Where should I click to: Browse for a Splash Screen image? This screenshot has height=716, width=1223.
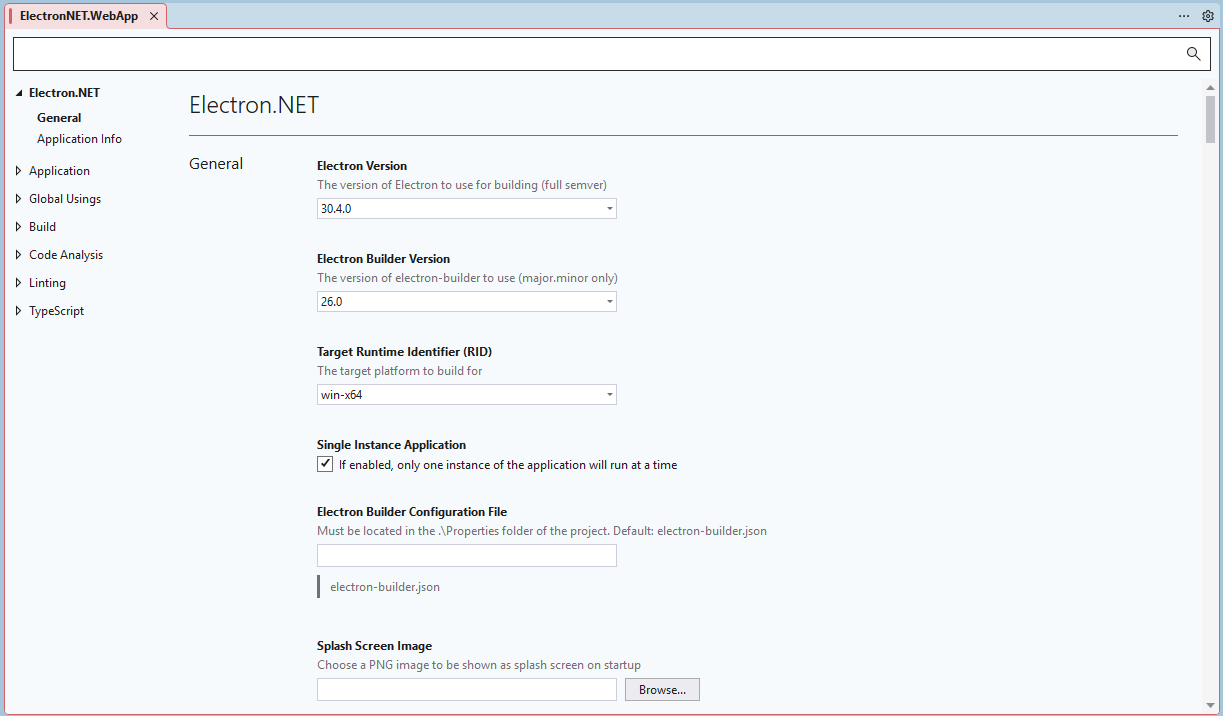(662, 689)
